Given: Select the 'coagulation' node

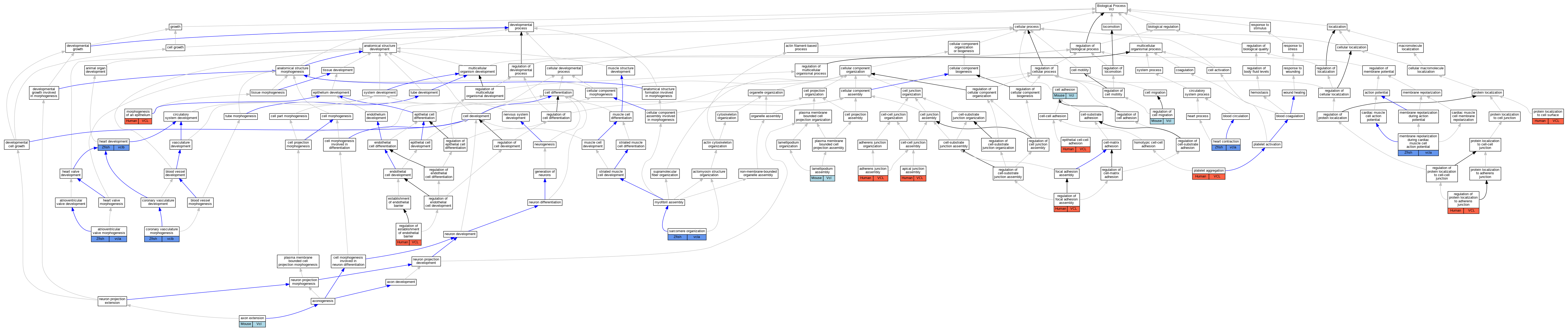Looking at the screenshot, I should [x=1185, y=70].
